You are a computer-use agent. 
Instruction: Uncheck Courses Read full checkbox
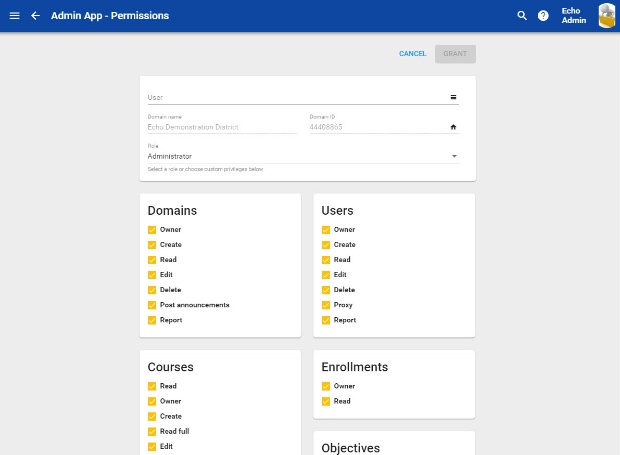point(152,431)
